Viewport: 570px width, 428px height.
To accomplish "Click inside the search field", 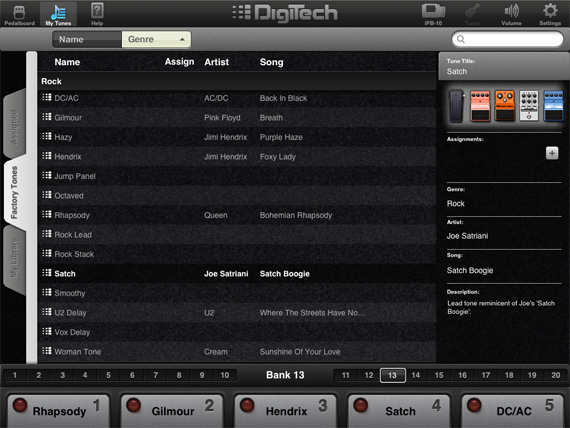I will (x=507, y=39).
